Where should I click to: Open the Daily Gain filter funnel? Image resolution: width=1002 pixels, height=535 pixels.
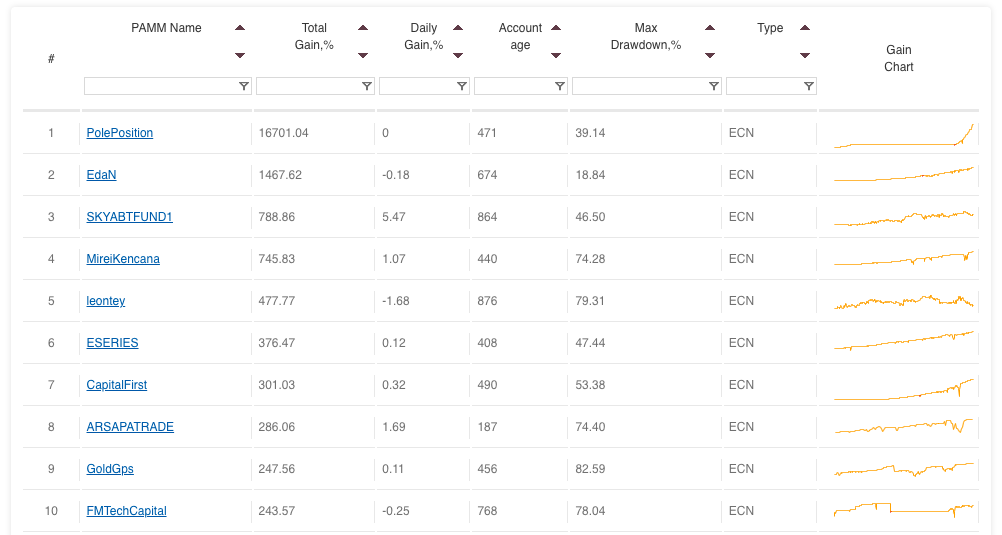(x=461, y=86)
